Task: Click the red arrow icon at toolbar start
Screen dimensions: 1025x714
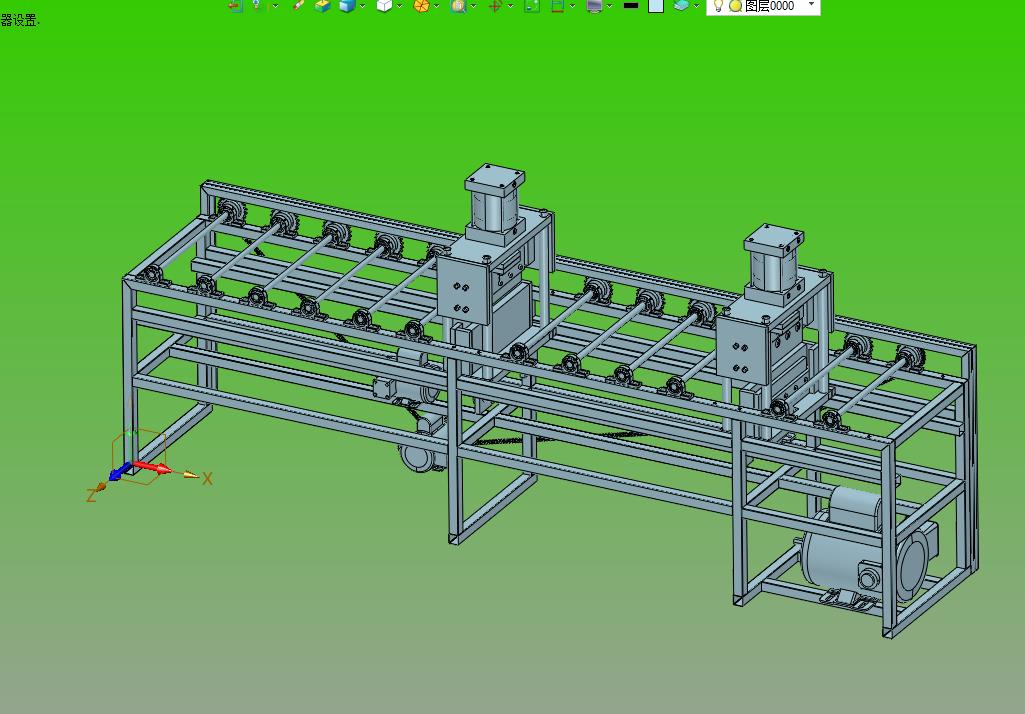Action: [x=235, y=5]
